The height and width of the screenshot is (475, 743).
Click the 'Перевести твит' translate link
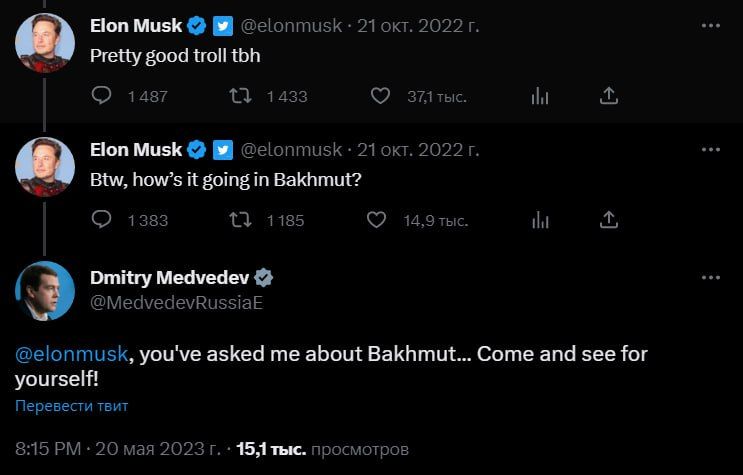71,406
